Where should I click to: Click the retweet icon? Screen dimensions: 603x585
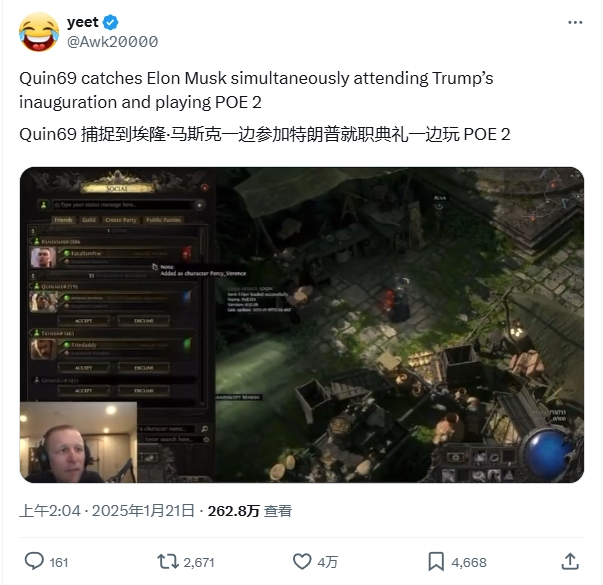pyautogui.click(x=168, y=562)
